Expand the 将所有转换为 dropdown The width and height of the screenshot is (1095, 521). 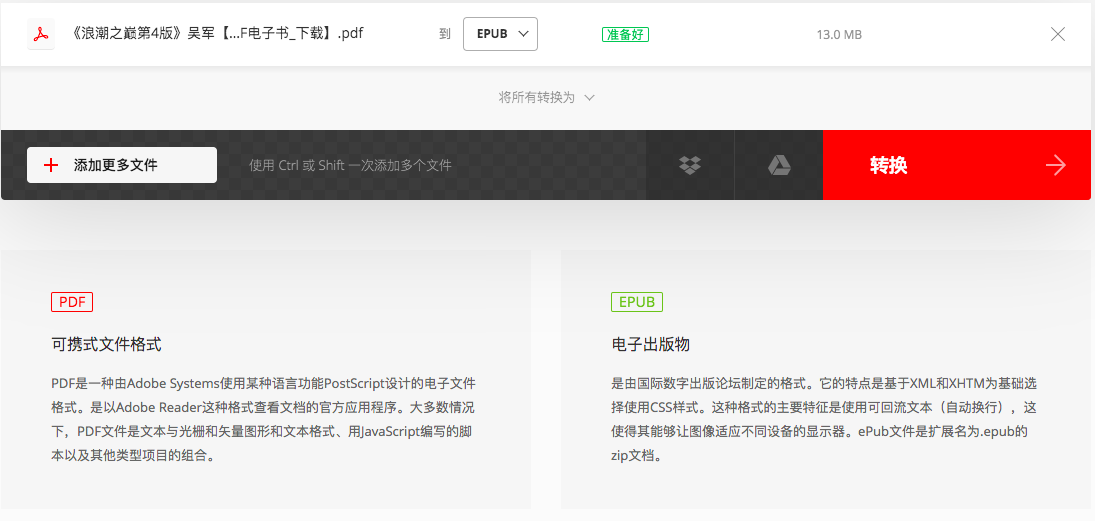(547, 98)
